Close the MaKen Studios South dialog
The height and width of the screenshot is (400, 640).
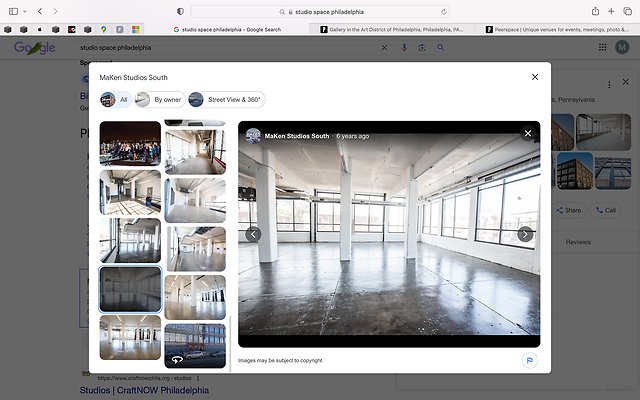point(535,77)
